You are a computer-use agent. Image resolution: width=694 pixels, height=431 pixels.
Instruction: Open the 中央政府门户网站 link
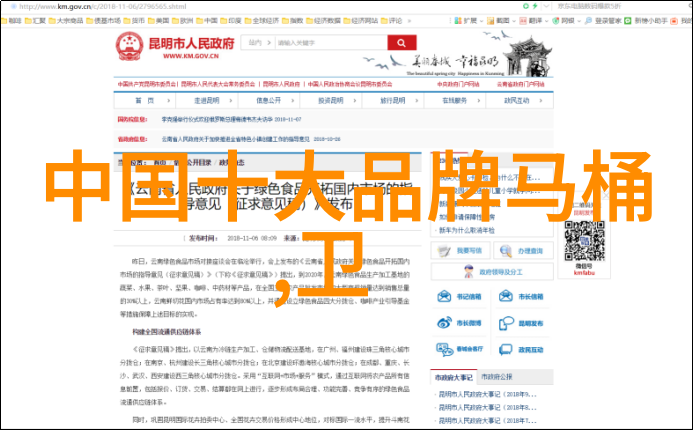[458, 84]
